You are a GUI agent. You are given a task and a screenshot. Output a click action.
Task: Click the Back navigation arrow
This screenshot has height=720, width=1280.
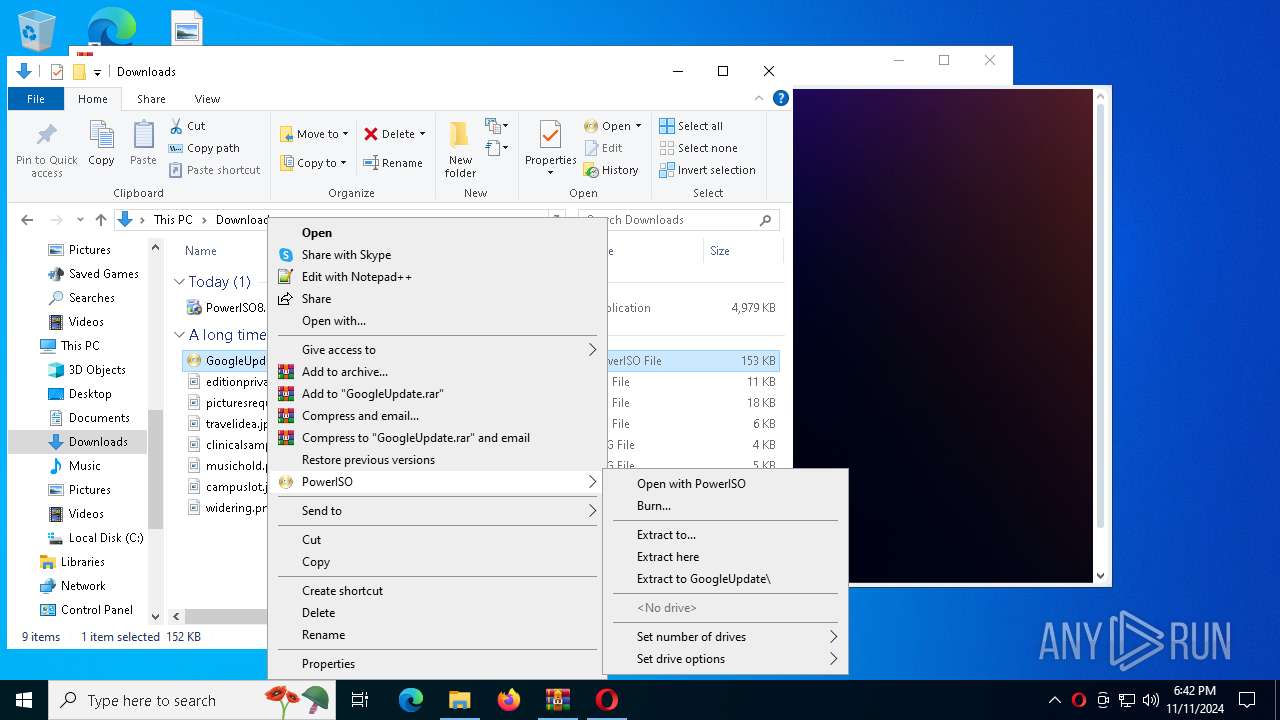coord(27,220)
